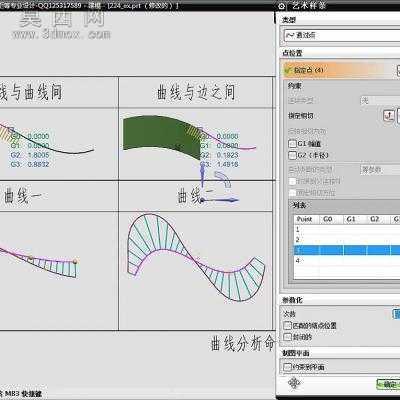400x400 pixels.
Task: Open the continuity type dropdown under constraints
Action: pyautogui.click(x=380, y=100)
